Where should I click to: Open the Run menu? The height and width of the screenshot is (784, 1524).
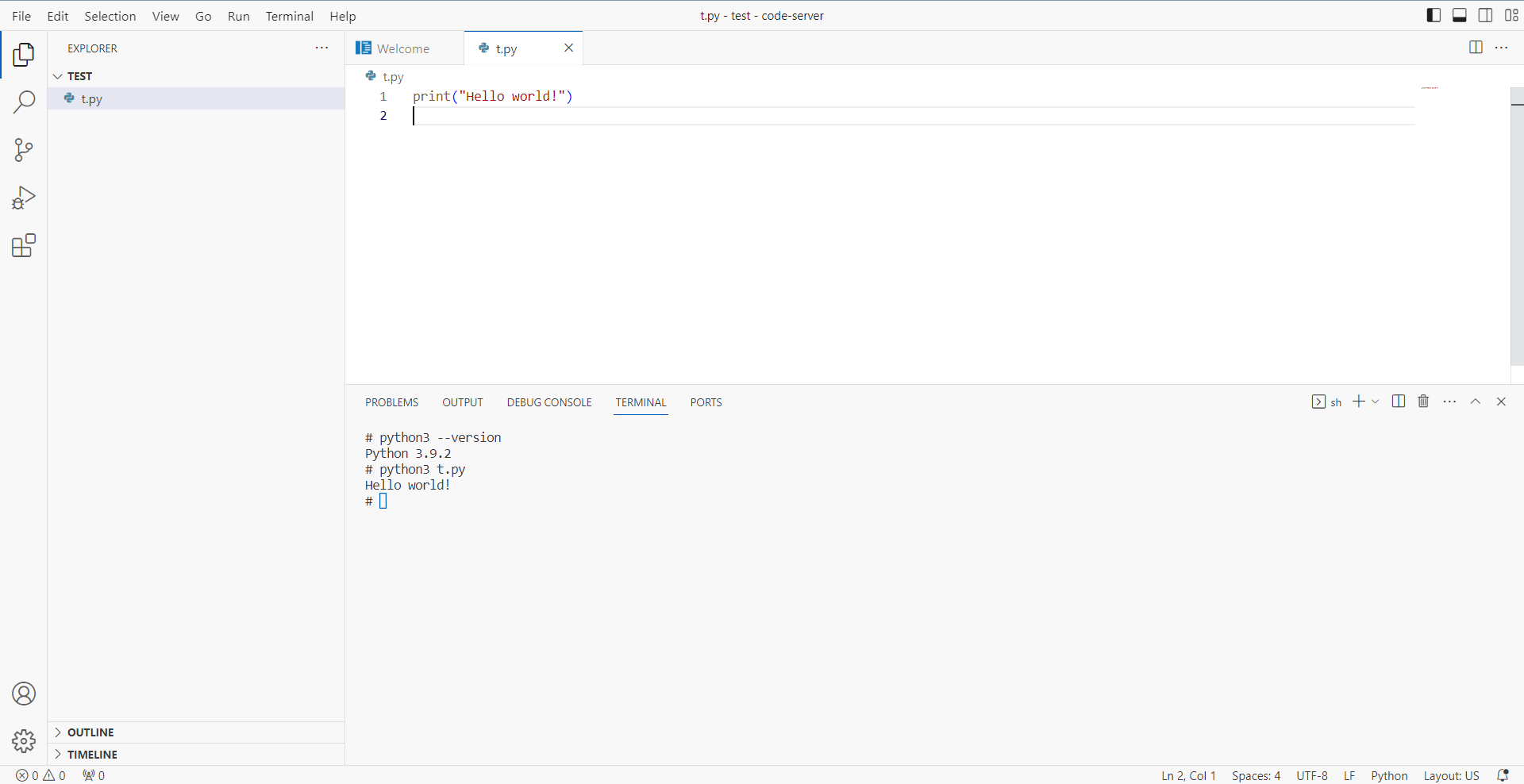point(238,16)
